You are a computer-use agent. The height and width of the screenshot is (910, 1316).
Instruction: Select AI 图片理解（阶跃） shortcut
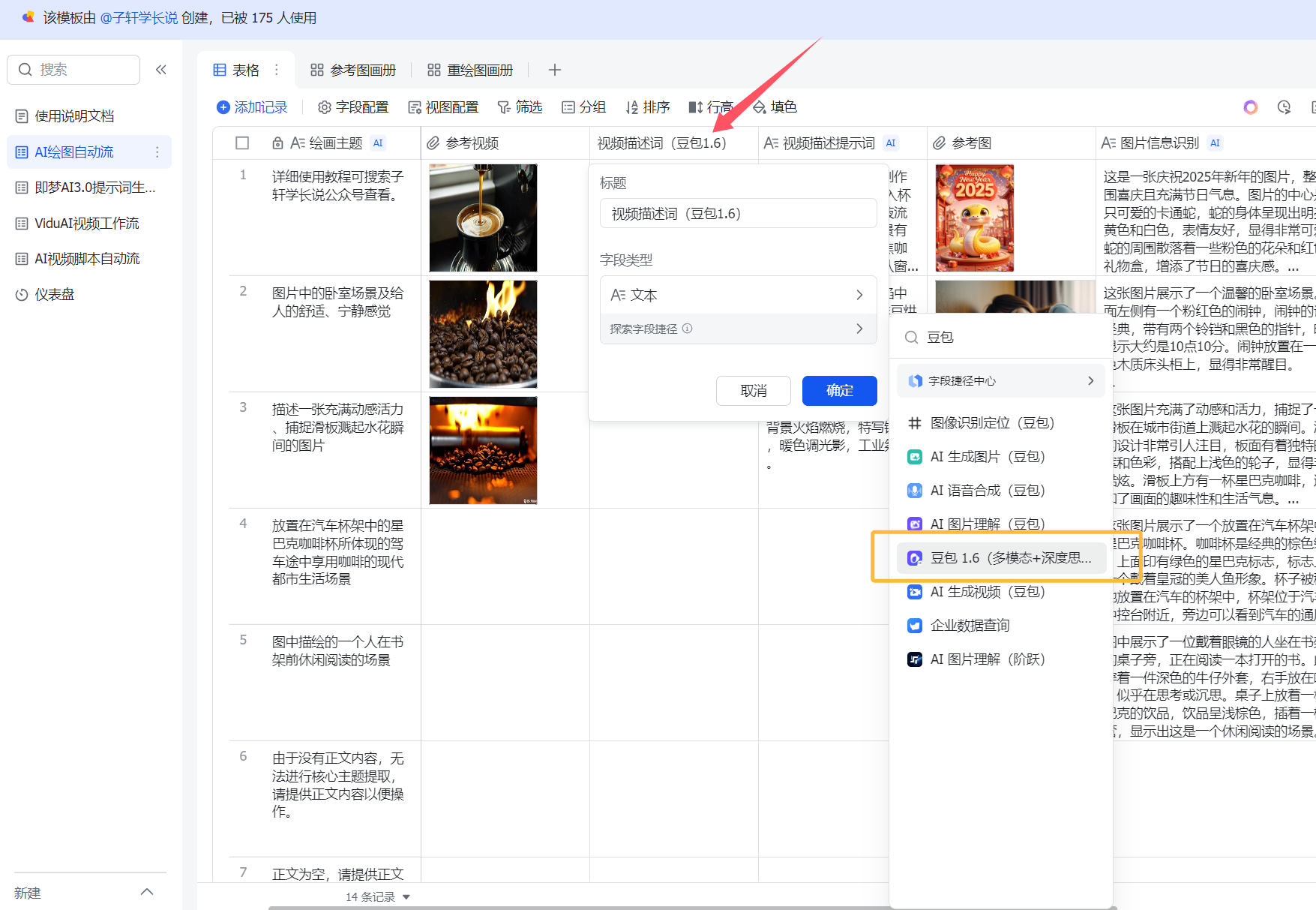coord(1001,659)
